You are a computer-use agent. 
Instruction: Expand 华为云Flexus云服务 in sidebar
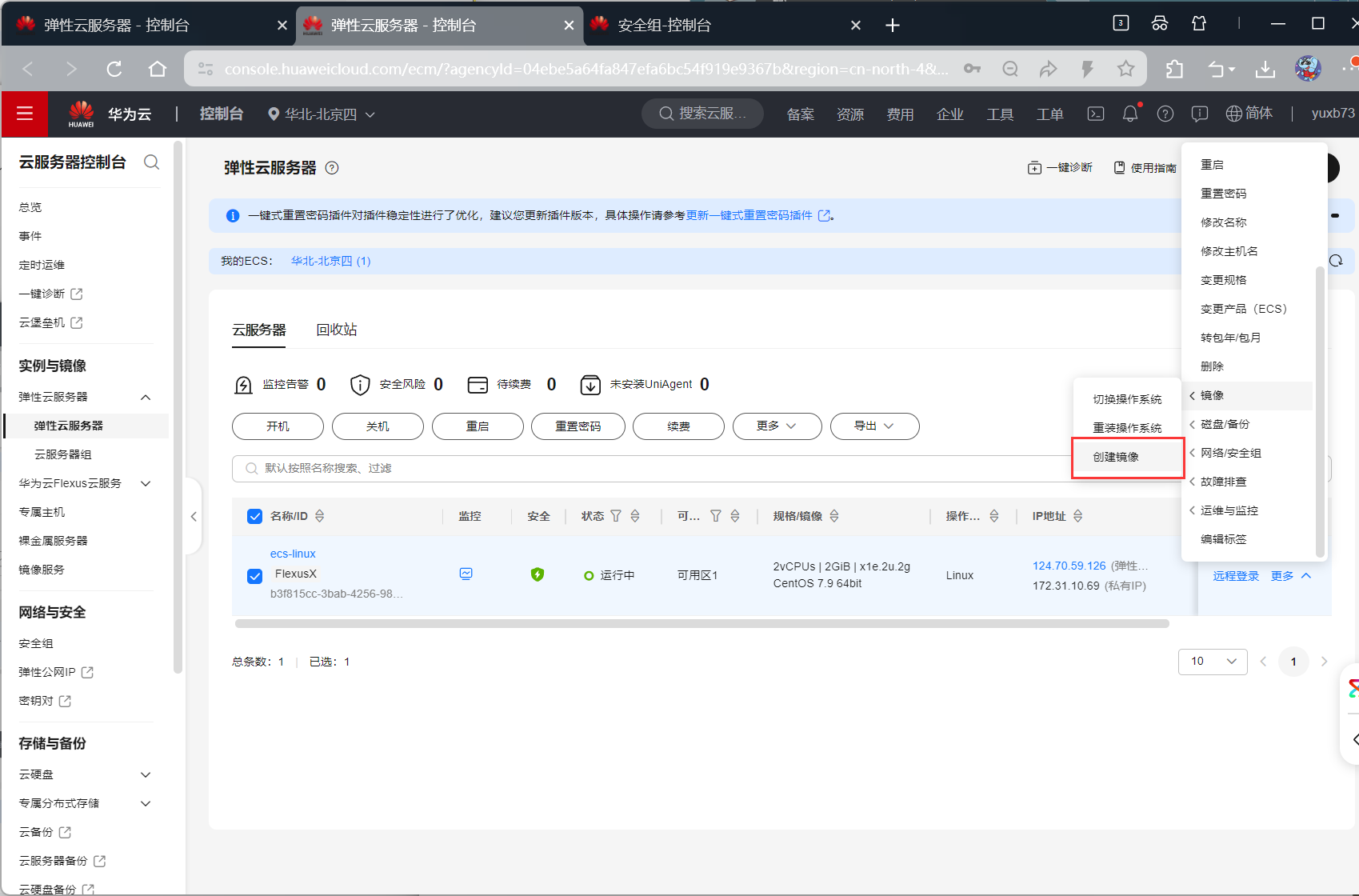pyautogui.click(x=146, y=483)
